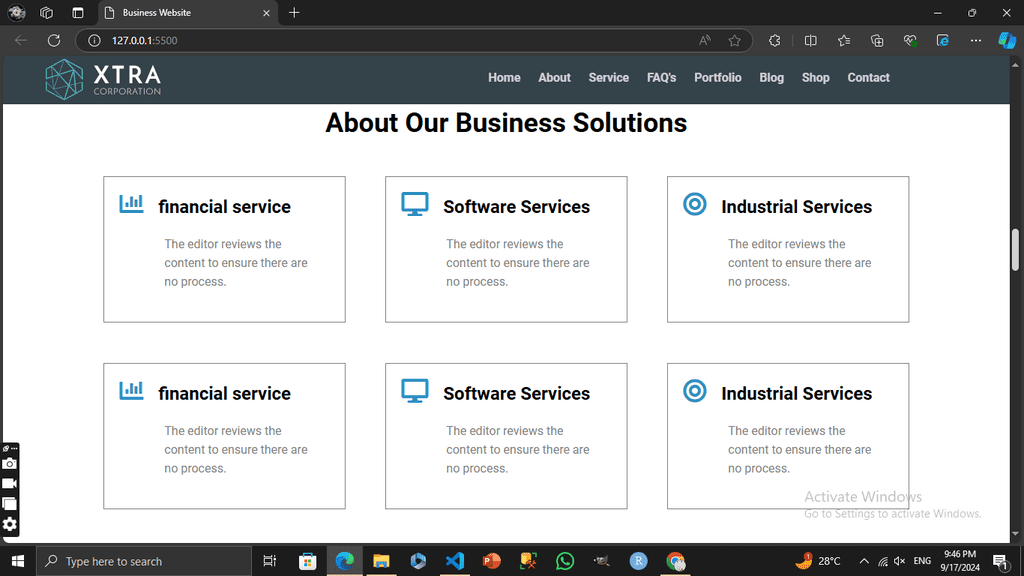Viewport: 1024px width, 576px height.
Task: Click browser back arrow
Action: point(21,40)
